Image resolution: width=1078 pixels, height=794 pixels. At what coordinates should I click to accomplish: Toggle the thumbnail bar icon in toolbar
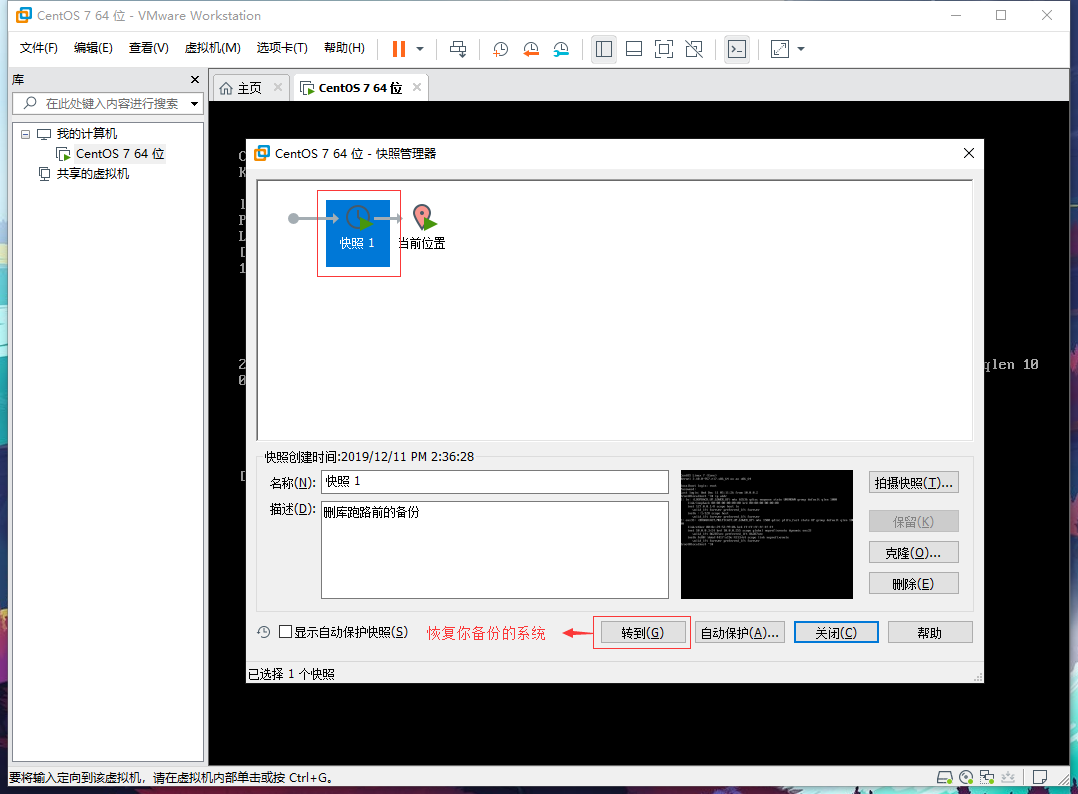[x=634, y=49]
